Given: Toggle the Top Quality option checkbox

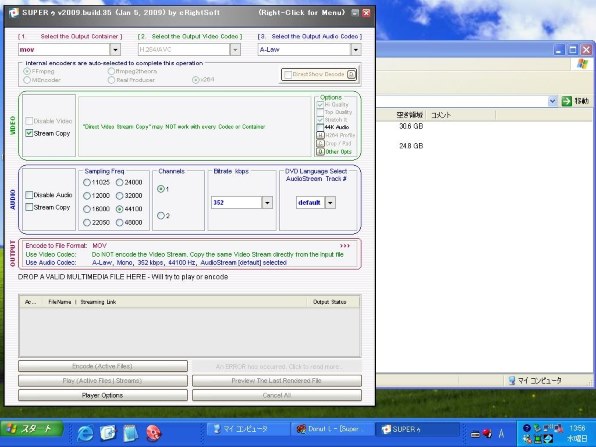Looking at the screenshot, I should (320, 112).
